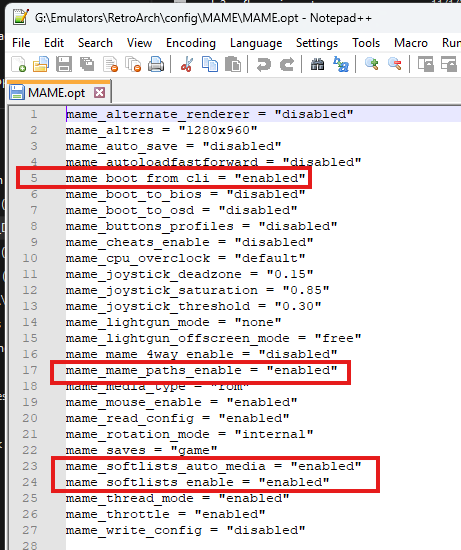The width and height of the screenshot is (461, 550).
Task: Open the View menu
Action: [x=139, y=43]
